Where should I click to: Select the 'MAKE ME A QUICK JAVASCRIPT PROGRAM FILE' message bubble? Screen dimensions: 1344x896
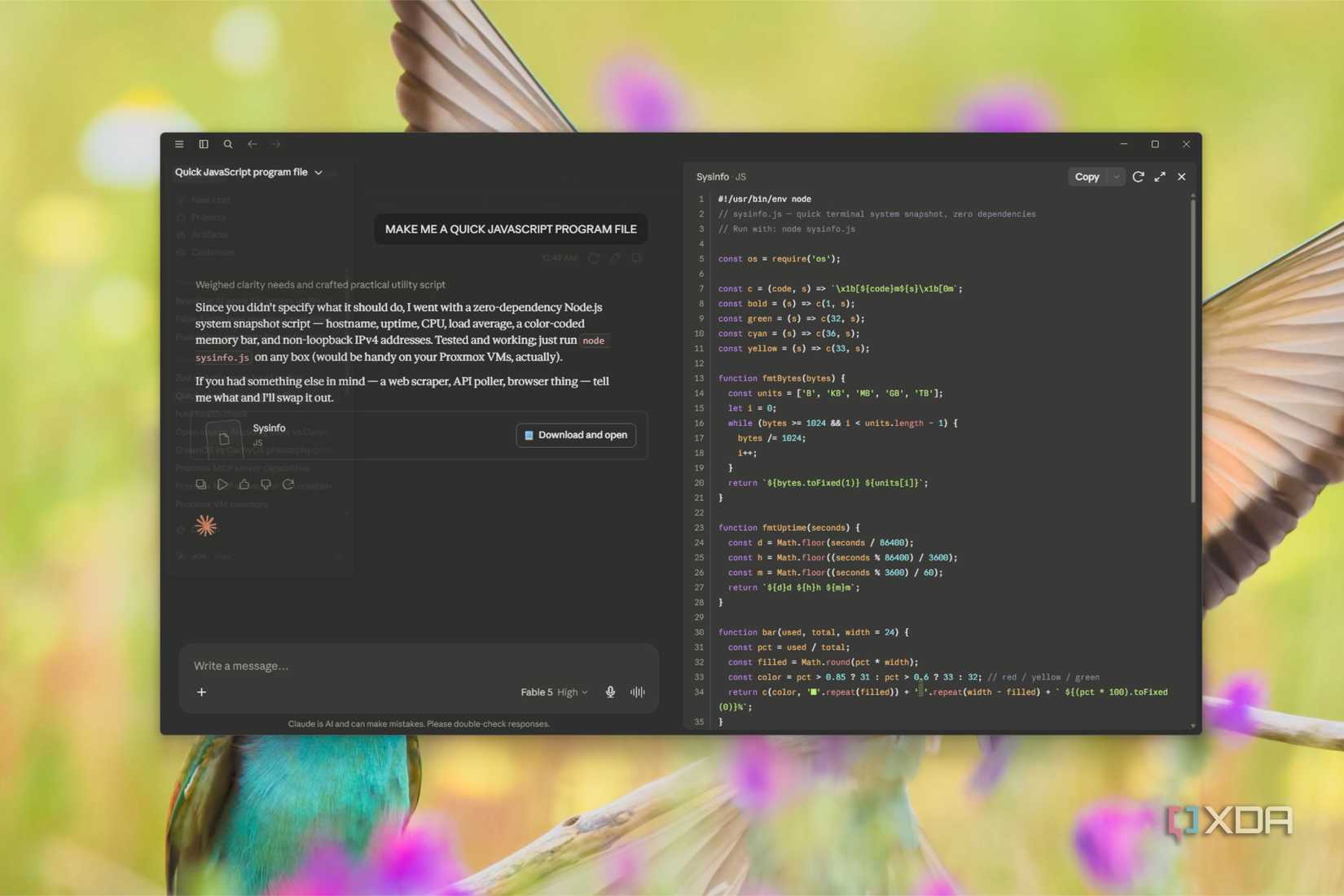(511, 229)
